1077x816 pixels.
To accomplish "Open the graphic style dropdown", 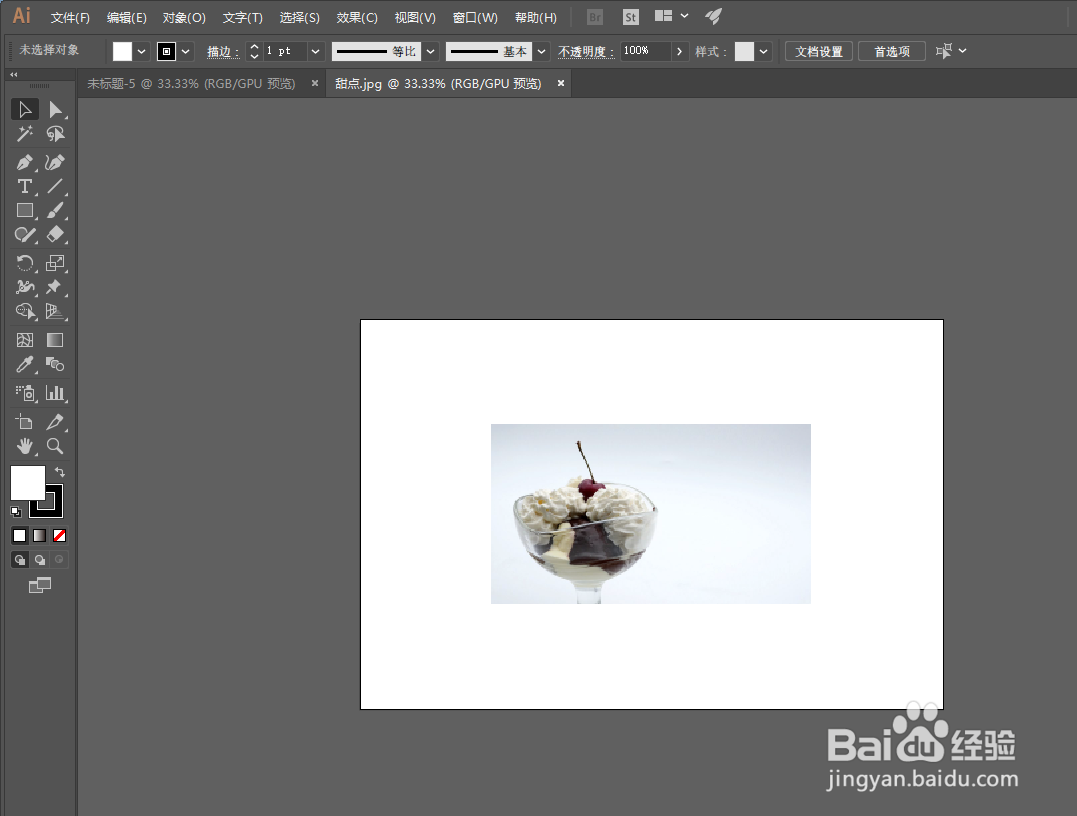I will [x=763, y=52].
